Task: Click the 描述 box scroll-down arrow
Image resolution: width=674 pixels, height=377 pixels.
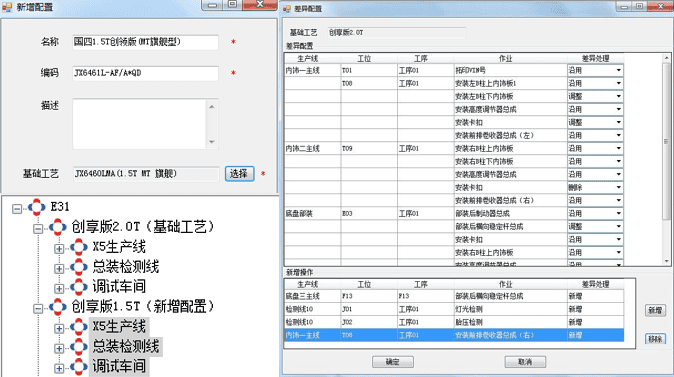Action: [212, 142]
